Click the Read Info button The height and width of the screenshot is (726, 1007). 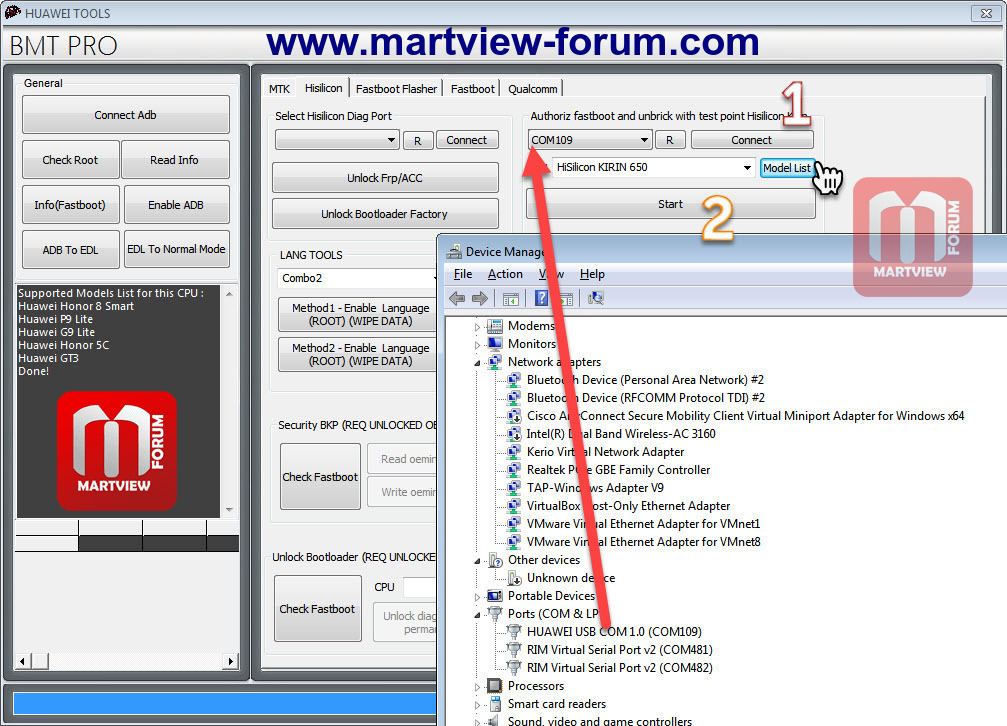(x=175, y=159)
